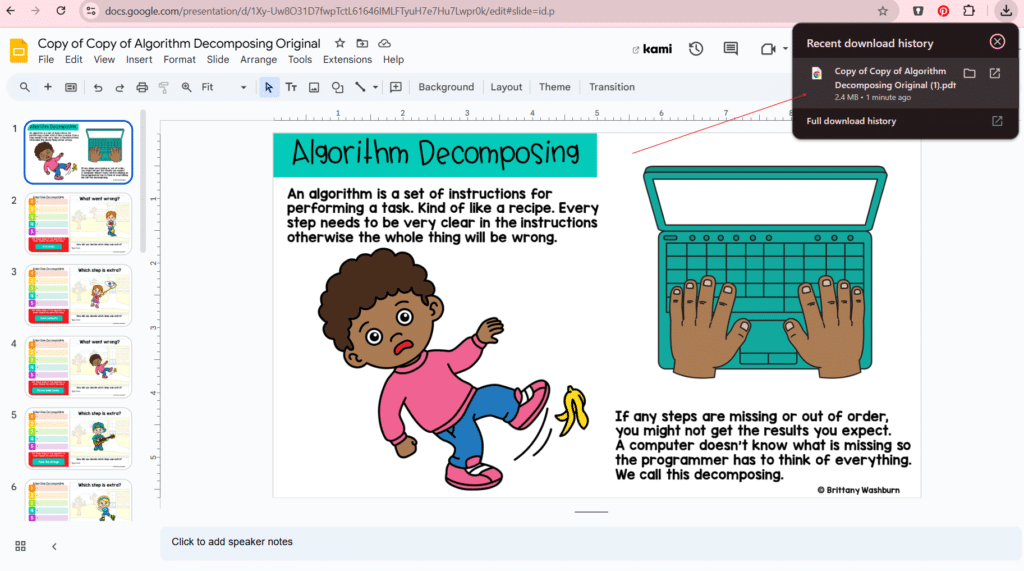
Task: Click the zoom magnifier tool
Action: click(x=187, y=88)
